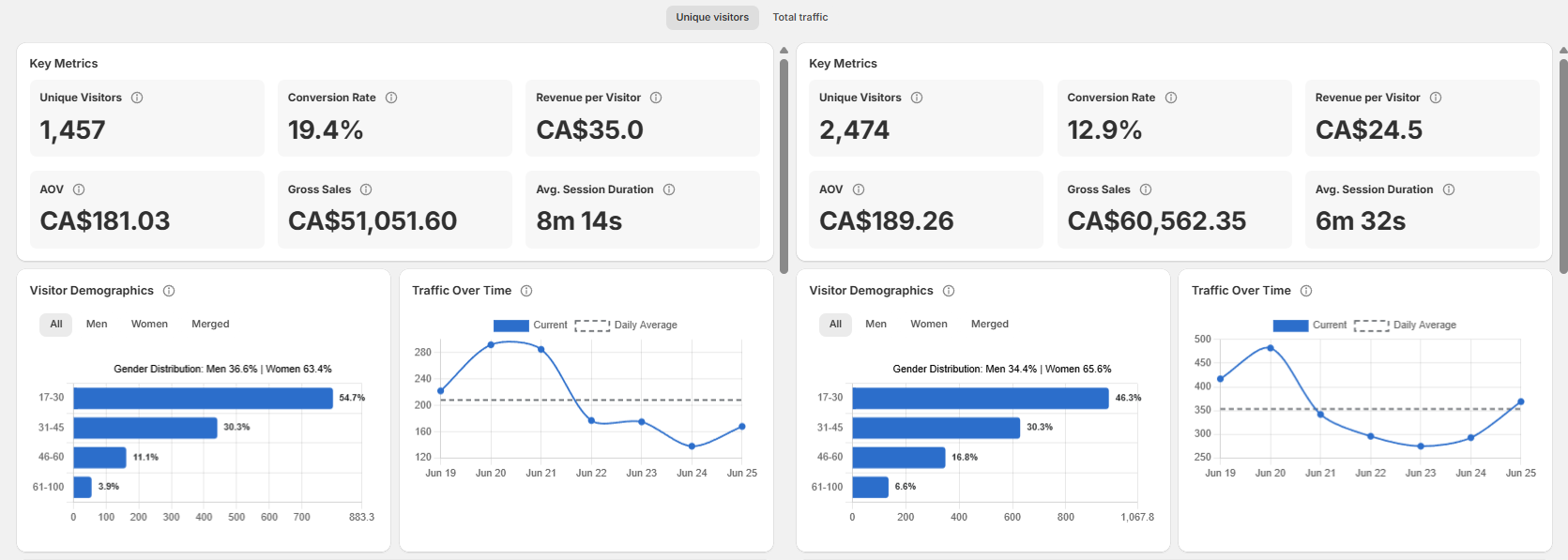
Task: Click info icon beside Revenue per Visitor CA$24.5
Action: [1436, 98]
